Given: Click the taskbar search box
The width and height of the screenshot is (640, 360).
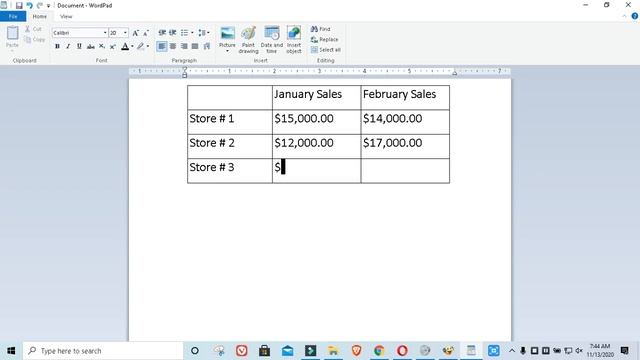Looking at the screenshot, I should tap(103, 351).
